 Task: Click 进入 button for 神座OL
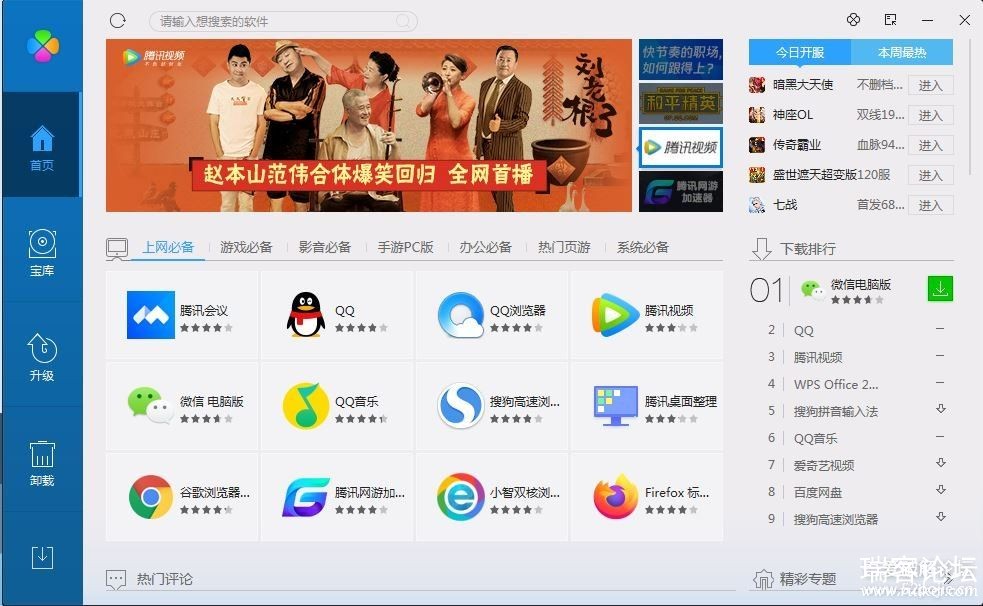pos(930,115)
